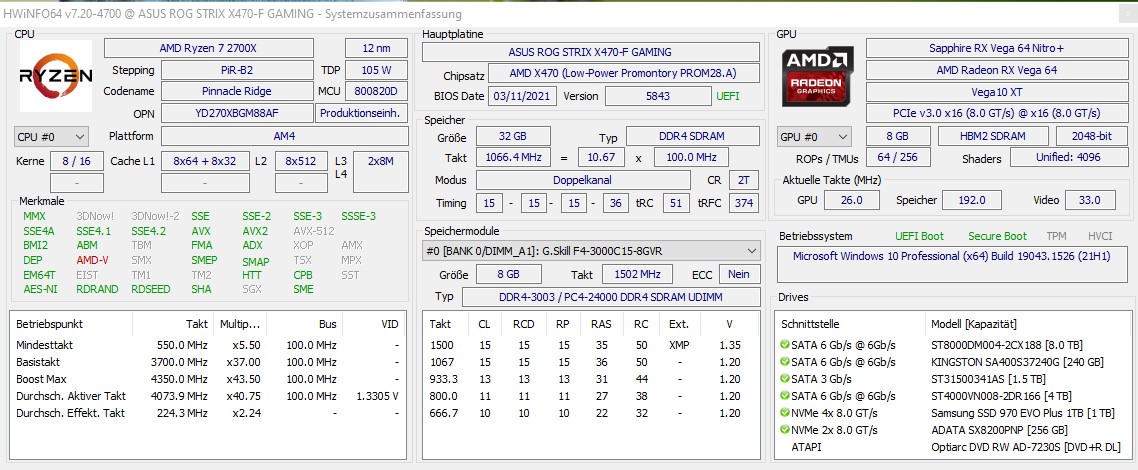This screenshot has height=470, width=1138.
Task: Click the mainboard name ASUS ROG STRIX X470-F GAMING field
Action: (591, 51)
